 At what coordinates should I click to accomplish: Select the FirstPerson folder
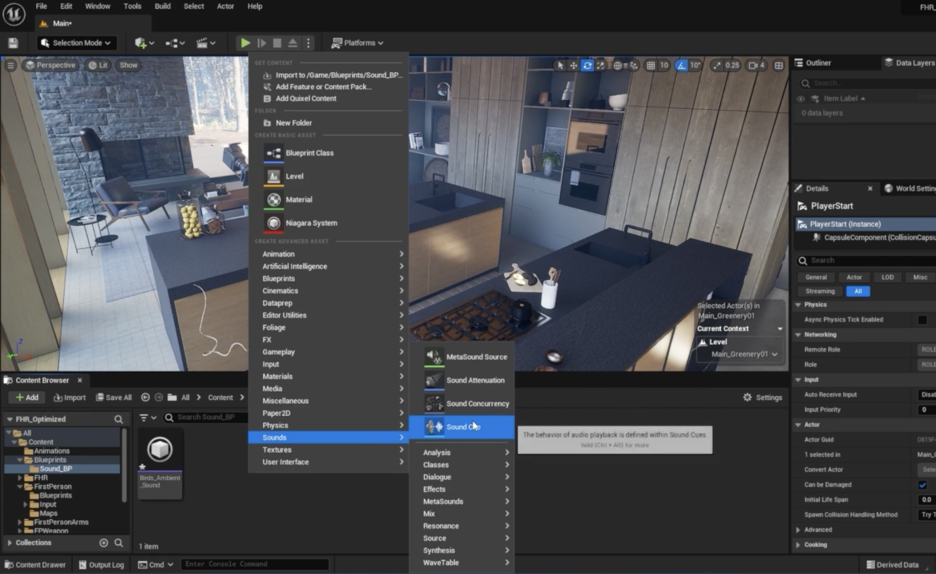tap(53, 487)
